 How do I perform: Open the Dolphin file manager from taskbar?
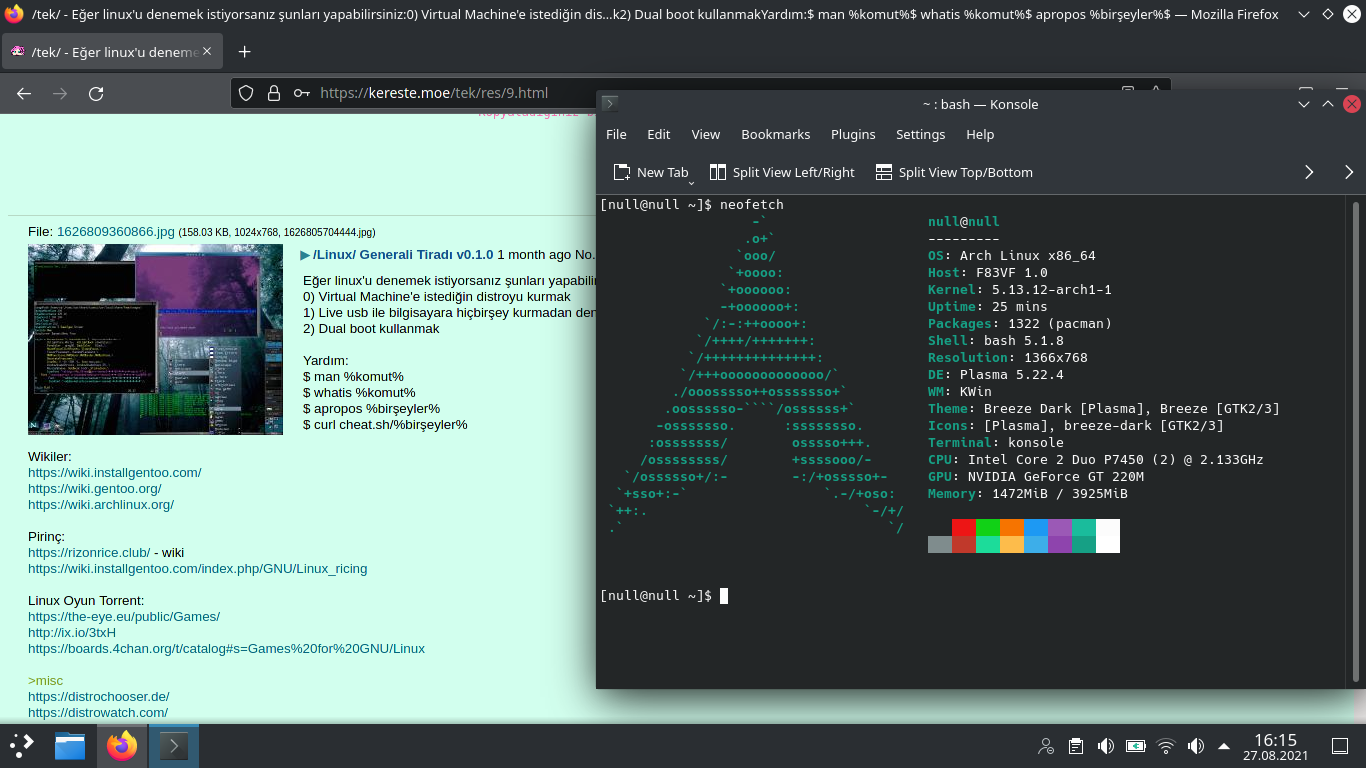(x=70, y=746)
